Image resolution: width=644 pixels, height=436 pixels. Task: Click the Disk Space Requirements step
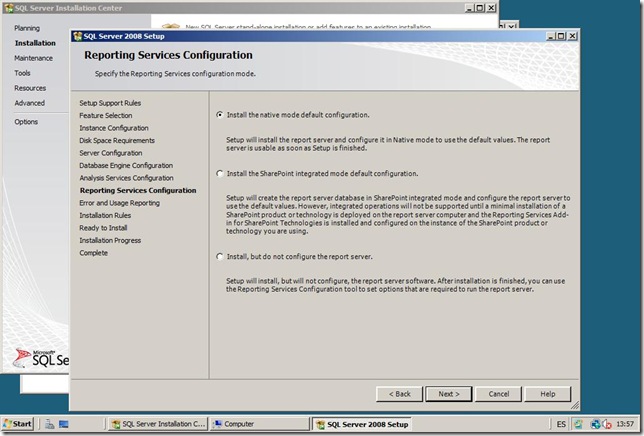pos(117,140)
